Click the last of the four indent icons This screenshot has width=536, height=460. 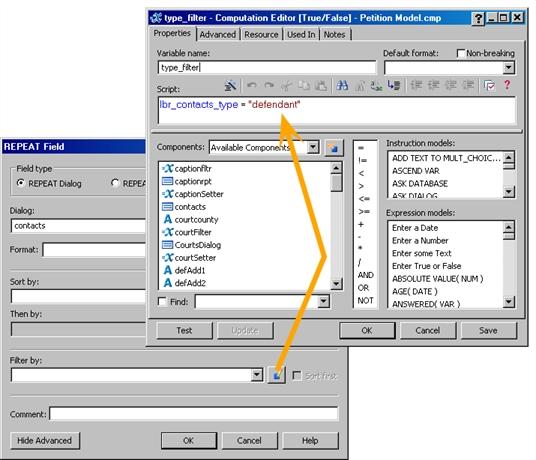[x=468, y=85]
